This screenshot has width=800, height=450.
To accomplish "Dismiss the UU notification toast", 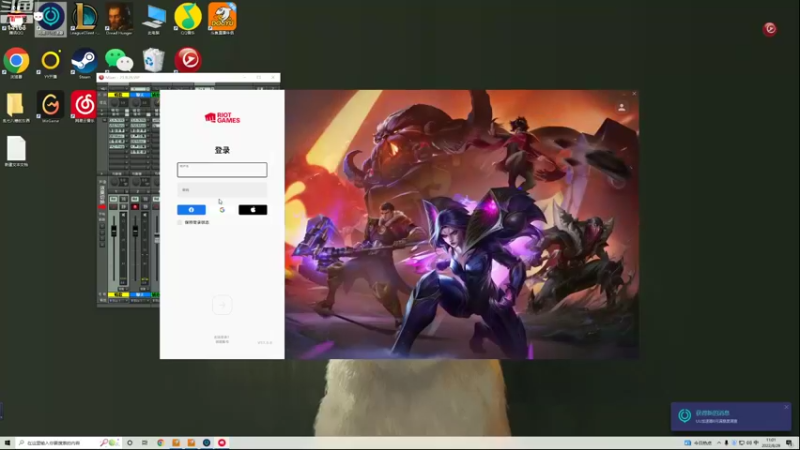I will pyautogui.click(x=786, y=407).
